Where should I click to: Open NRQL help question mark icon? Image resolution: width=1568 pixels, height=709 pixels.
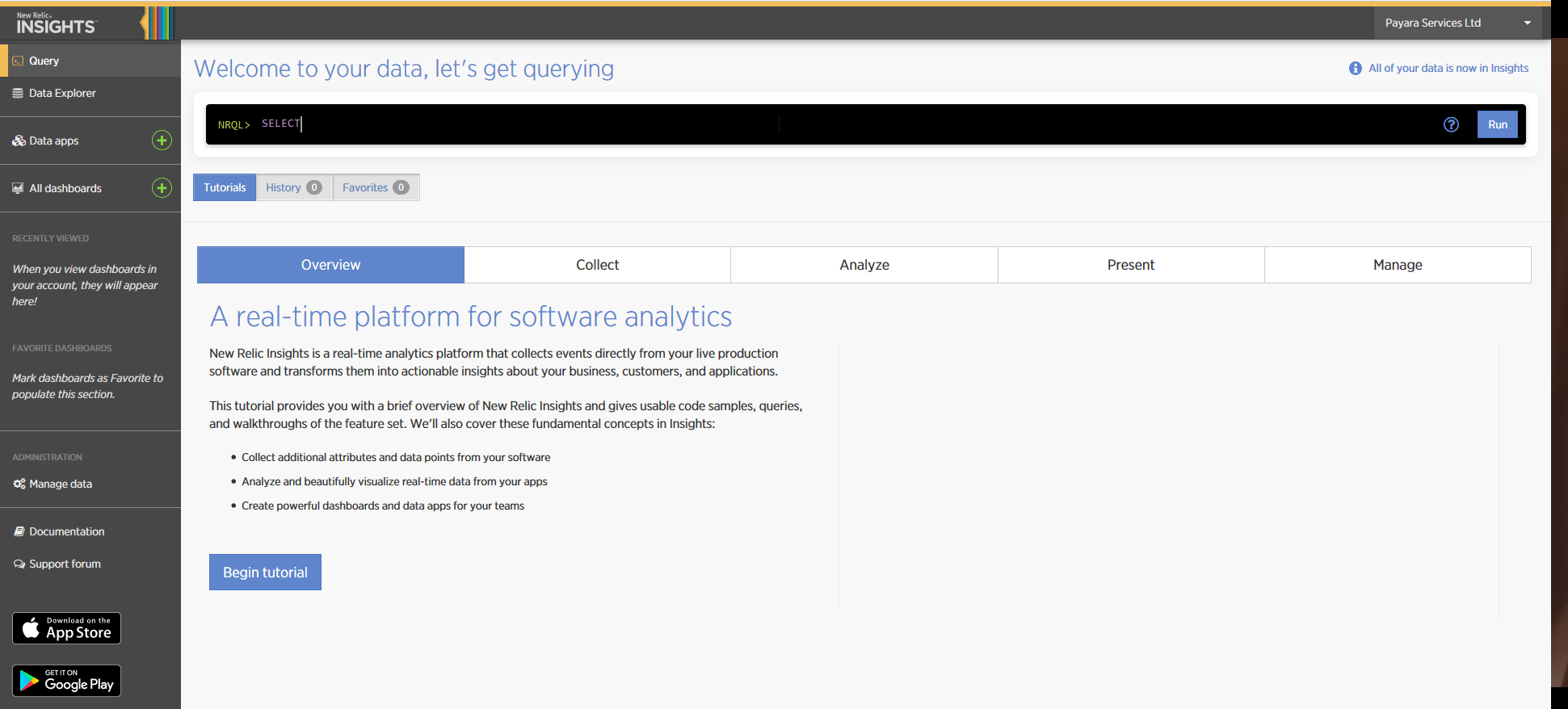1451,124
